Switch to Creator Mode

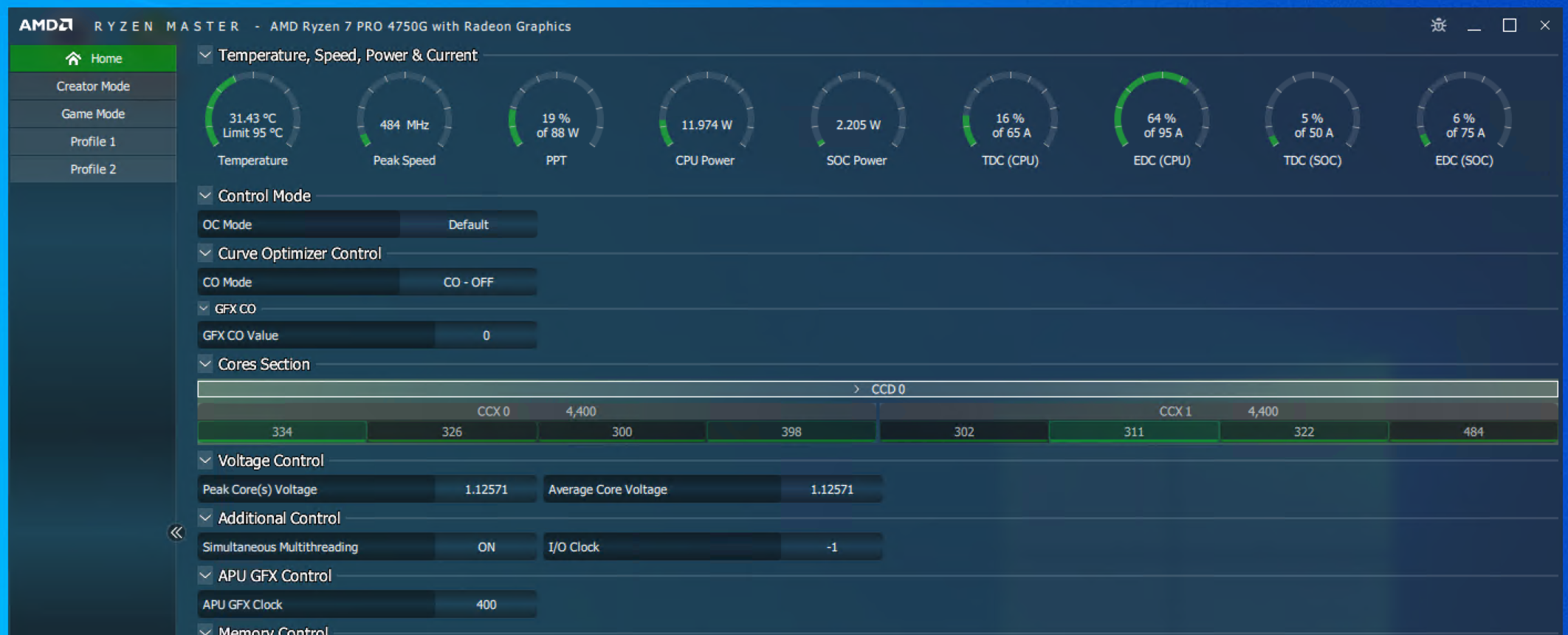(x=93, y=86)
